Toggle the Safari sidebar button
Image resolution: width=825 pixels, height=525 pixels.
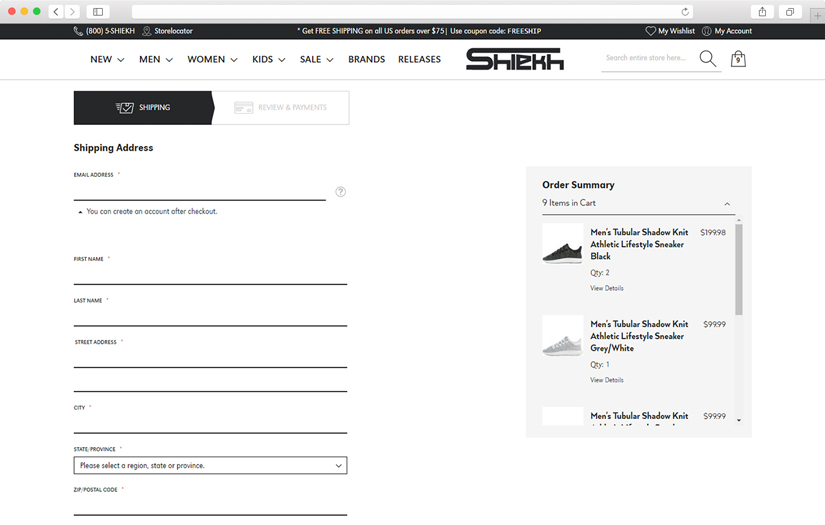click(98, 12)
